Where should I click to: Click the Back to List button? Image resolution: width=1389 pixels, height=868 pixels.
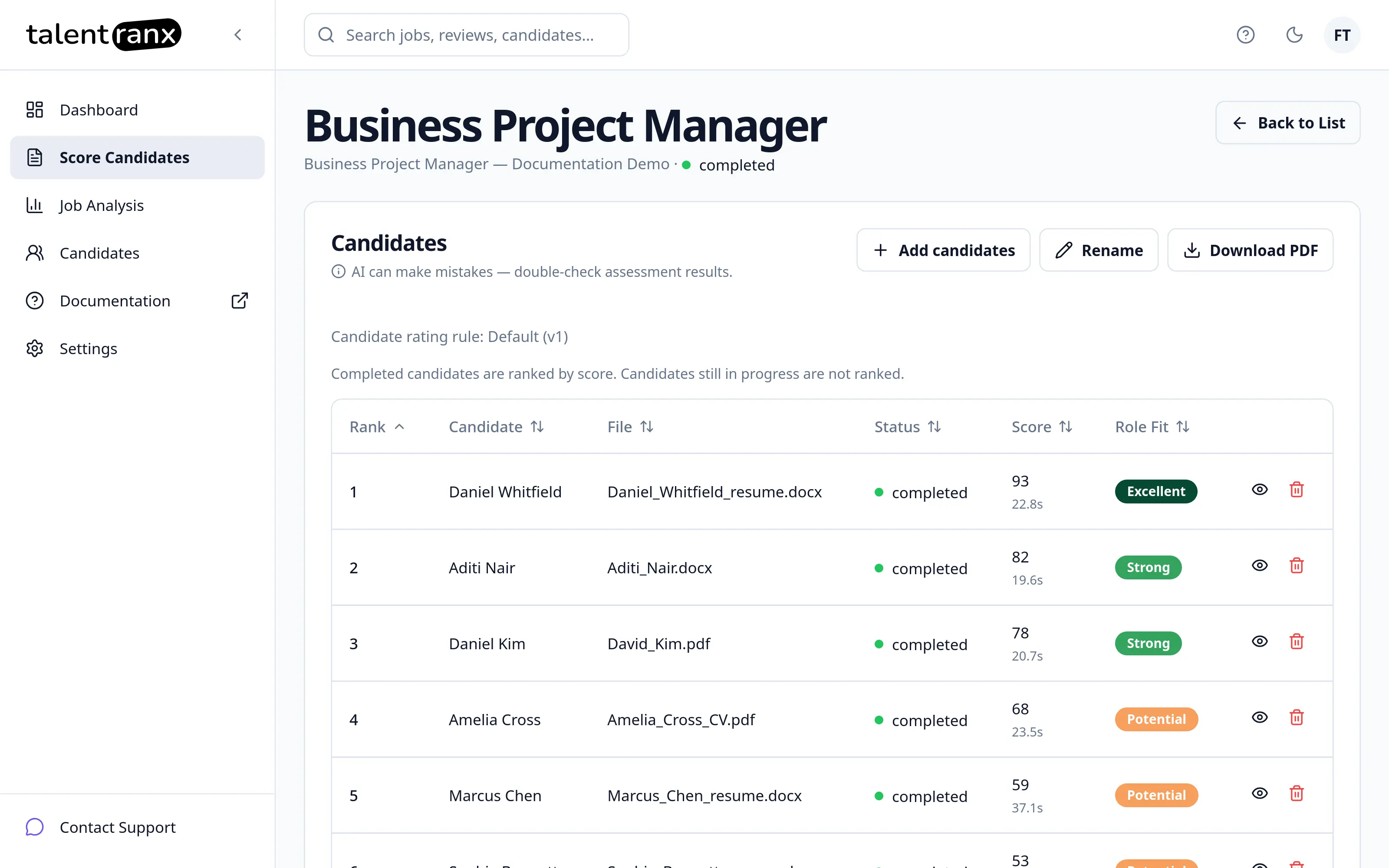pyautogui.click(x=1287, y=123)
